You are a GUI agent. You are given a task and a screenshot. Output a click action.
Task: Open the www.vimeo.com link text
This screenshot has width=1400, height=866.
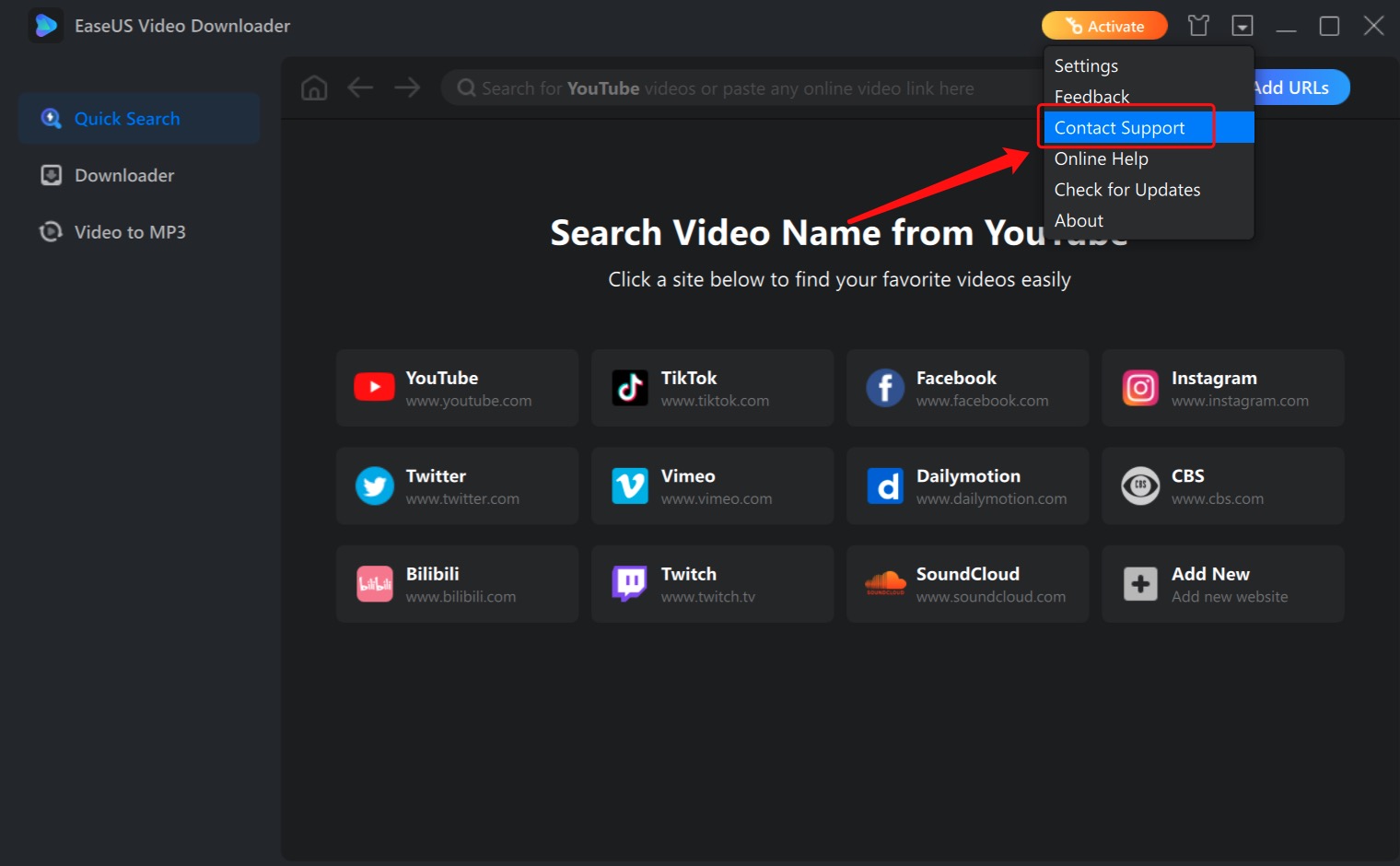pyautogui.click(x=717, y=498)
